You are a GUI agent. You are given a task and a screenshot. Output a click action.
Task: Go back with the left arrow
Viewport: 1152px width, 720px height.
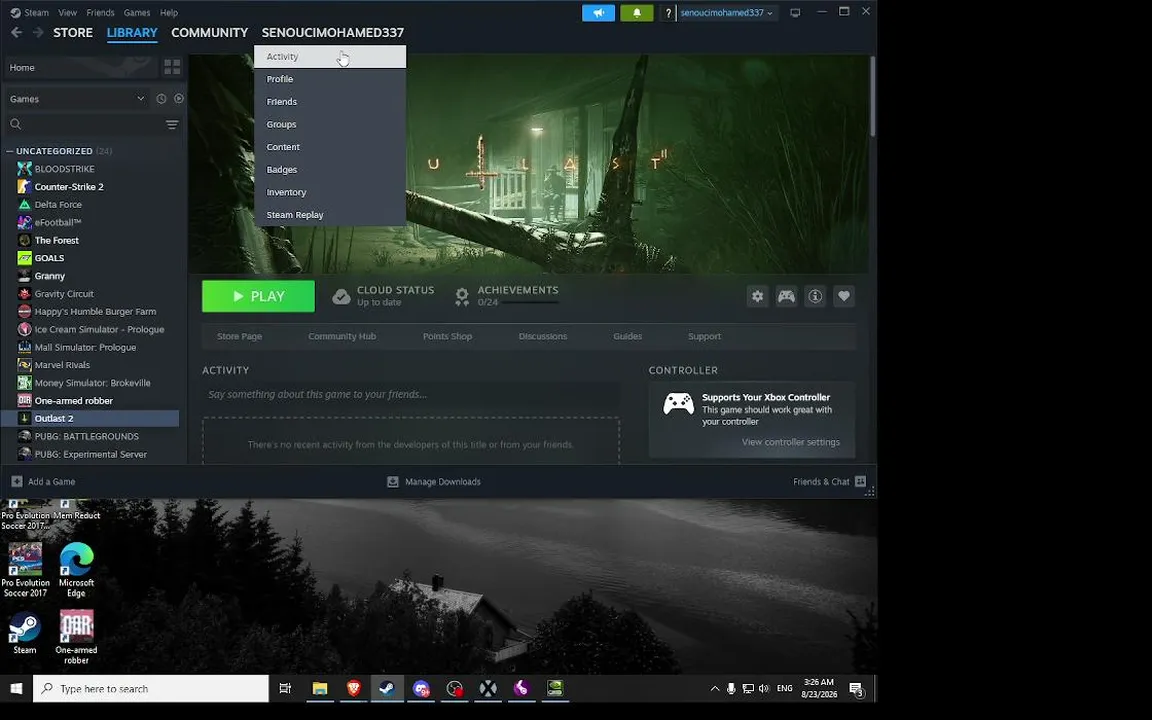click(x=16, y=32)
